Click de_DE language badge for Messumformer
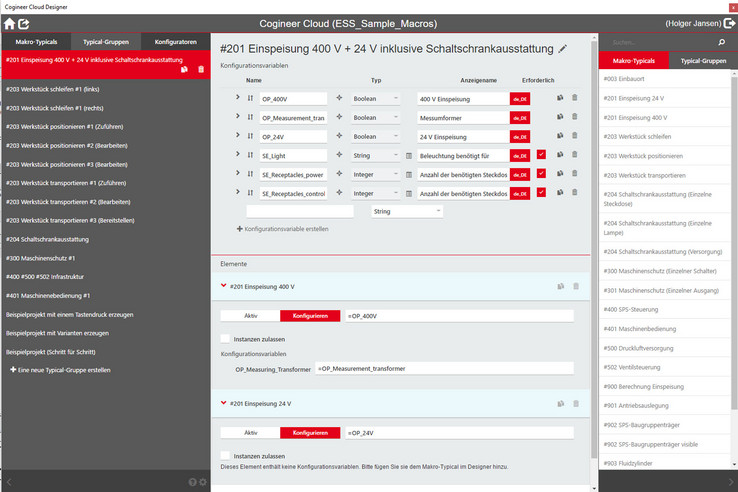The image size is (738, 492). 519,117
